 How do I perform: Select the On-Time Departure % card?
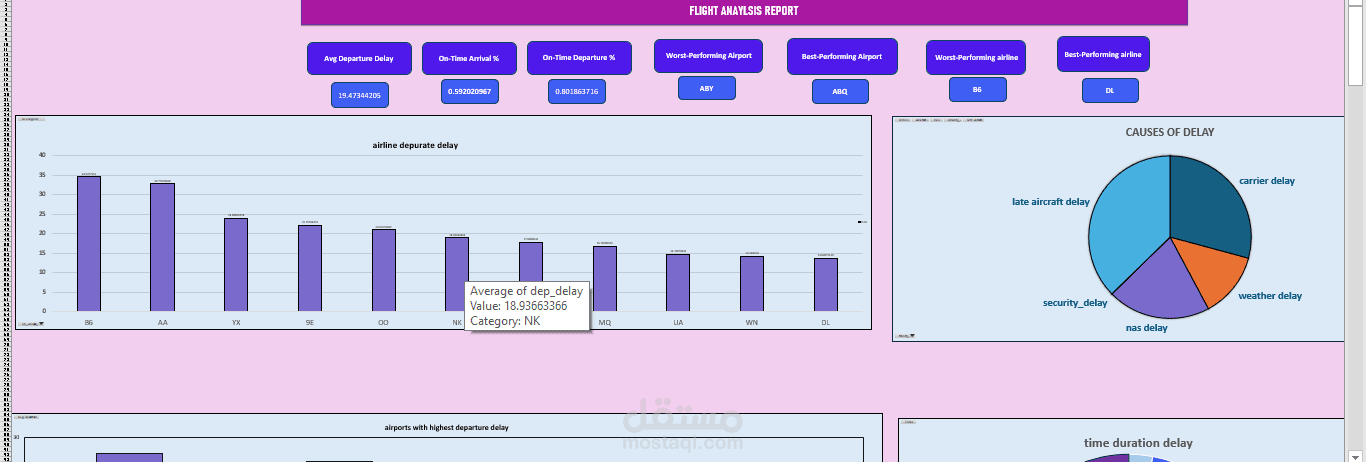coord(579,59)
